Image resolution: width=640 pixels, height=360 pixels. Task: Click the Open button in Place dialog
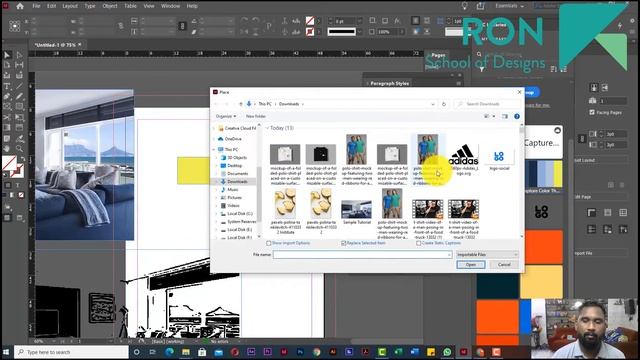pyautogui.click(x=471, y=265)
